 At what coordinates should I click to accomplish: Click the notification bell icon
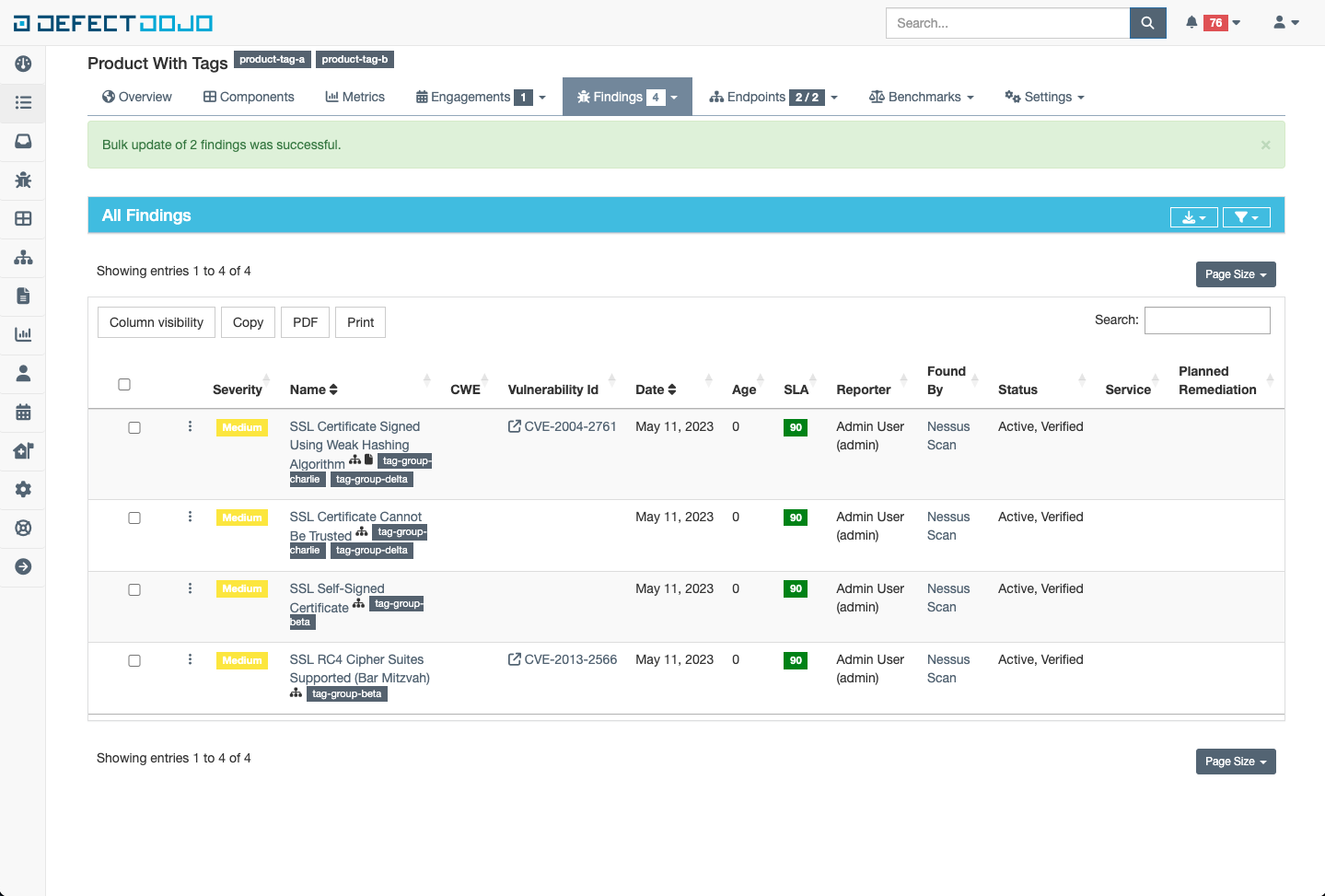pos(1191,23)
